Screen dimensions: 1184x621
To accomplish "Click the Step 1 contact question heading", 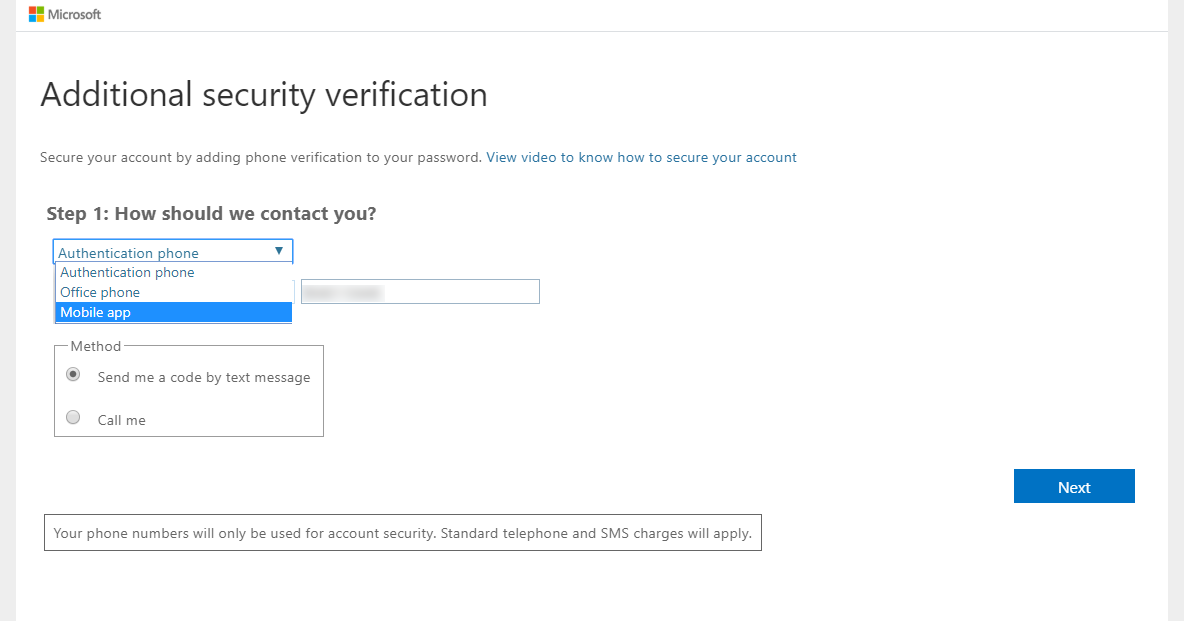I will pyautogui.click(x=211, y=214).
